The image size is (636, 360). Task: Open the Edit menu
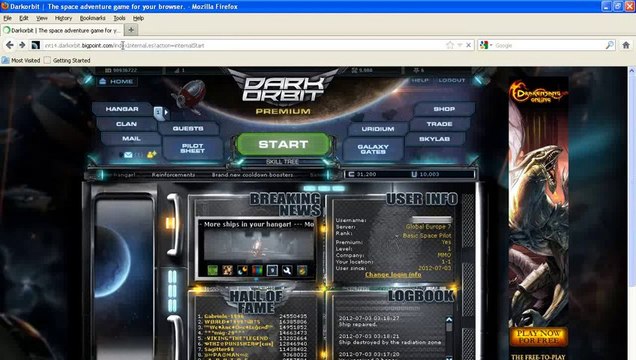pos(24,18)
